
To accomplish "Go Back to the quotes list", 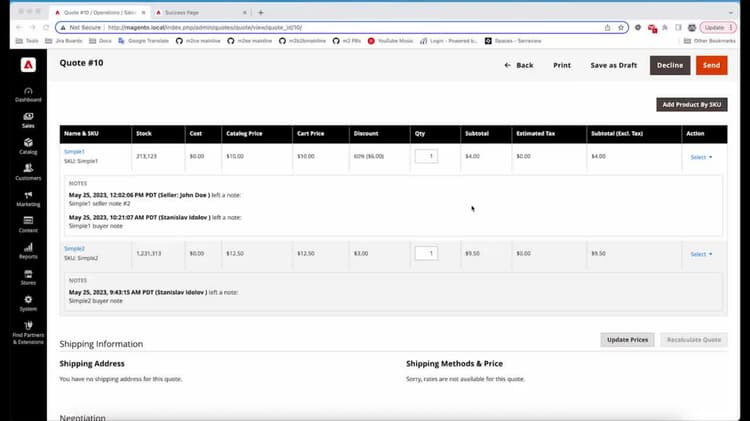I will coord(519,65).
